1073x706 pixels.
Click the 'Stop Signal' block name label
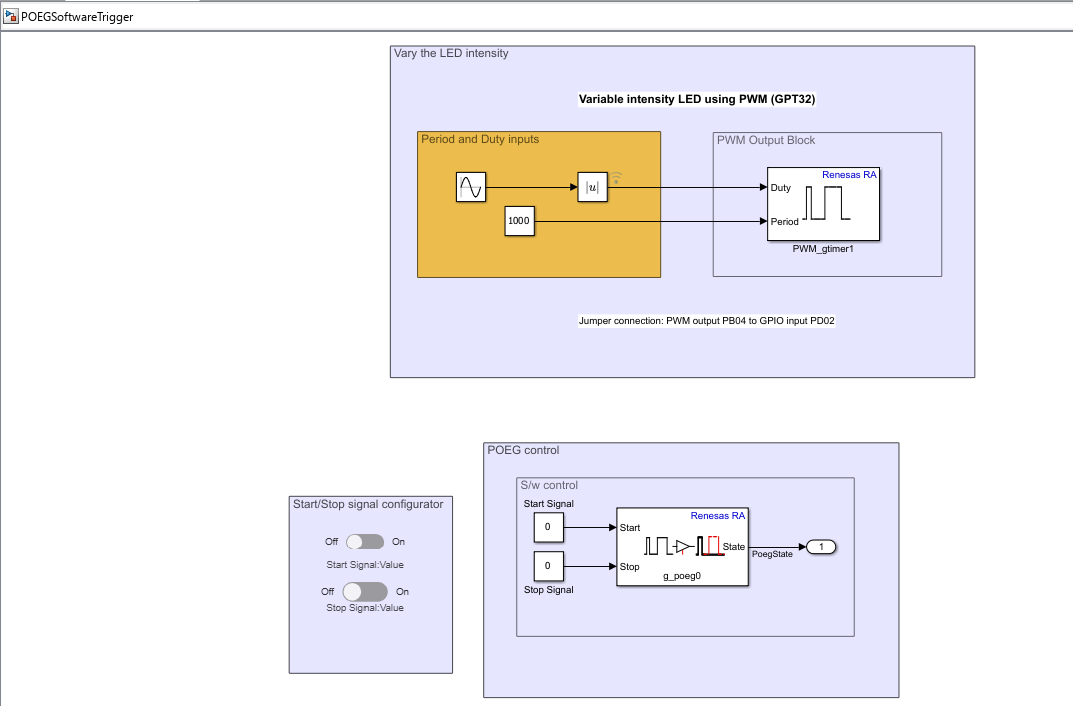pyautogui.click(x=549, y=590)
